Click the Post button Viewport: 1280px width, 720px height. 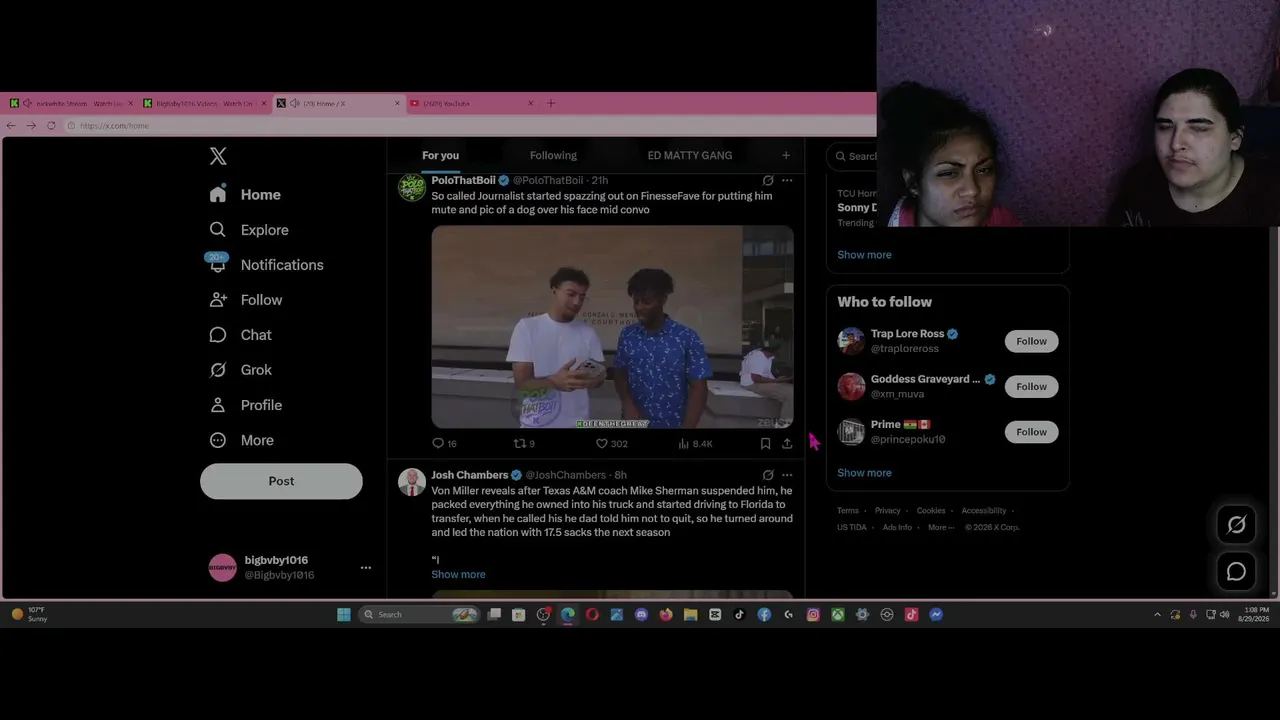point(281,481)
